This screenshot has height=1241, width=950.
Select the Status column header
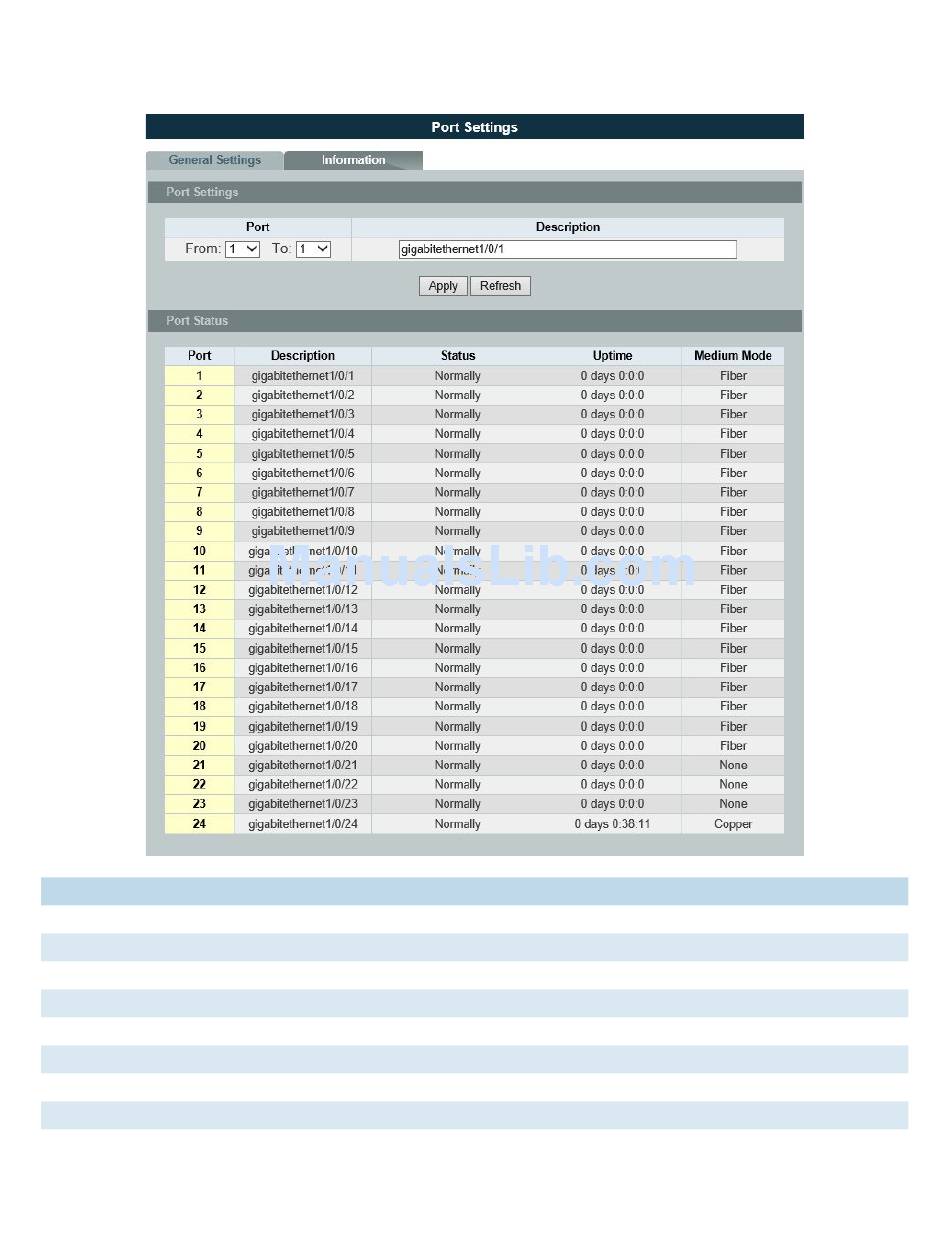(x=458, y=356)
